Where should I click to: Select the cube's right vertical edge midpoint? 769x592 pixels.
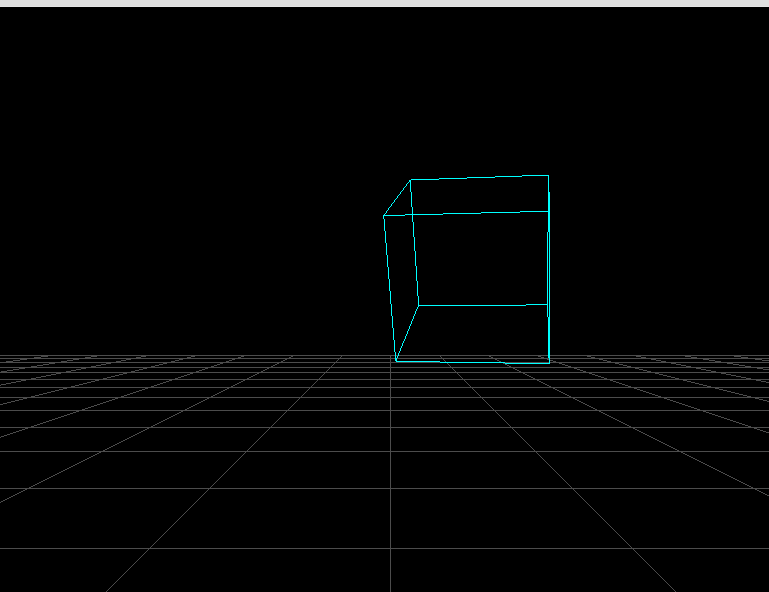[548, 270]
